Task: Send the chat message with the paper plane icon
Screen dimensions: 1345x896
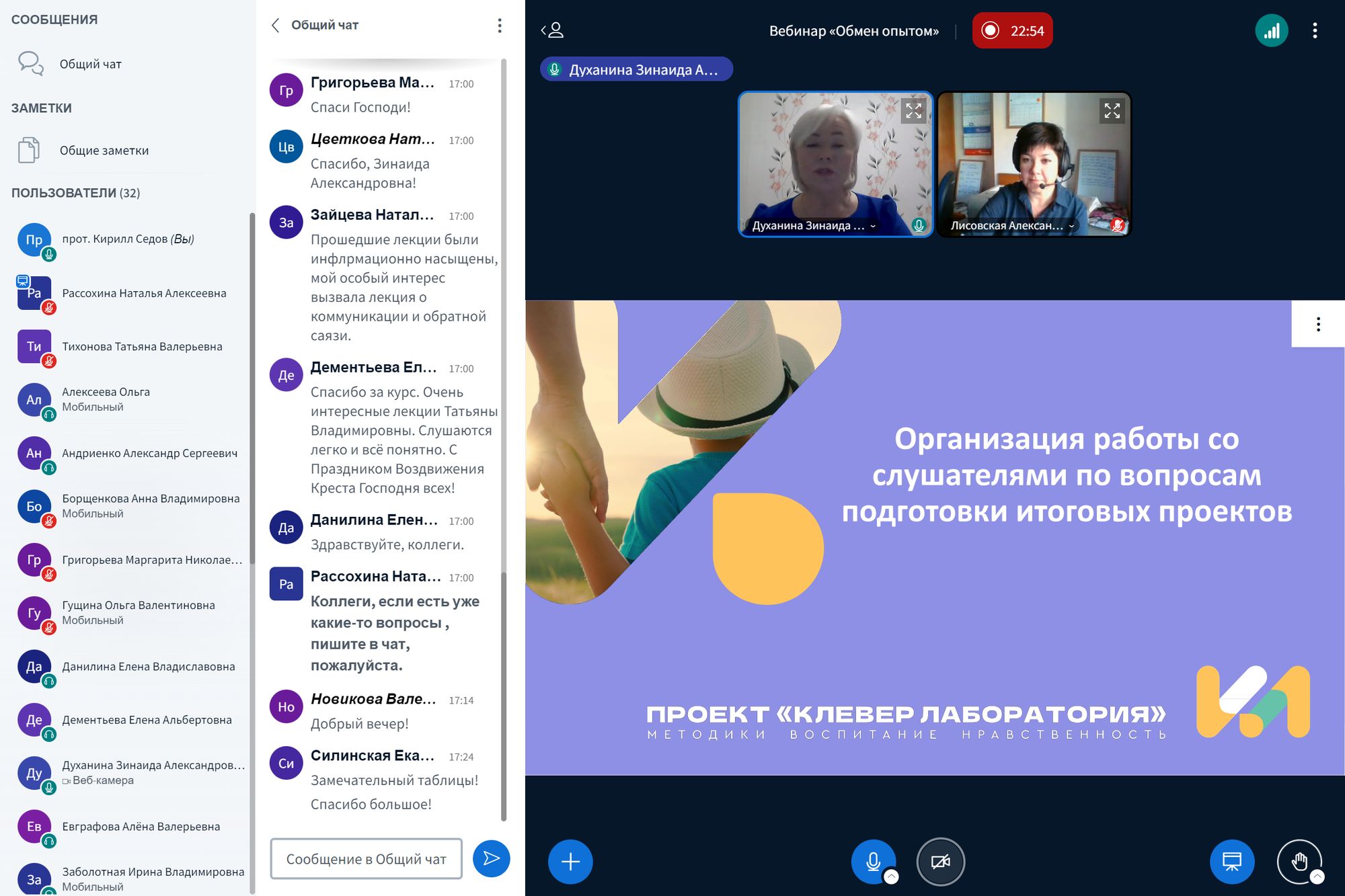Action: tap(491, 858)
